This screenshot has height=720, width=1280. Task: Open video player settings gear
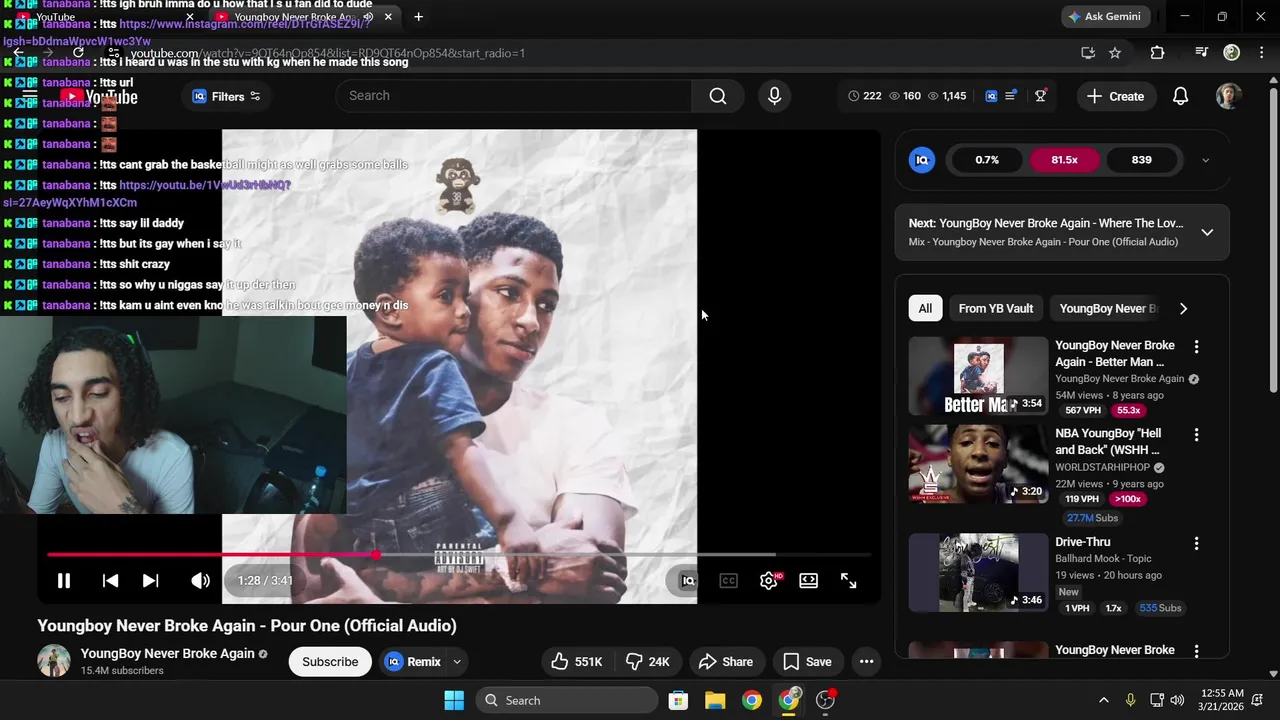pos(768,581)
